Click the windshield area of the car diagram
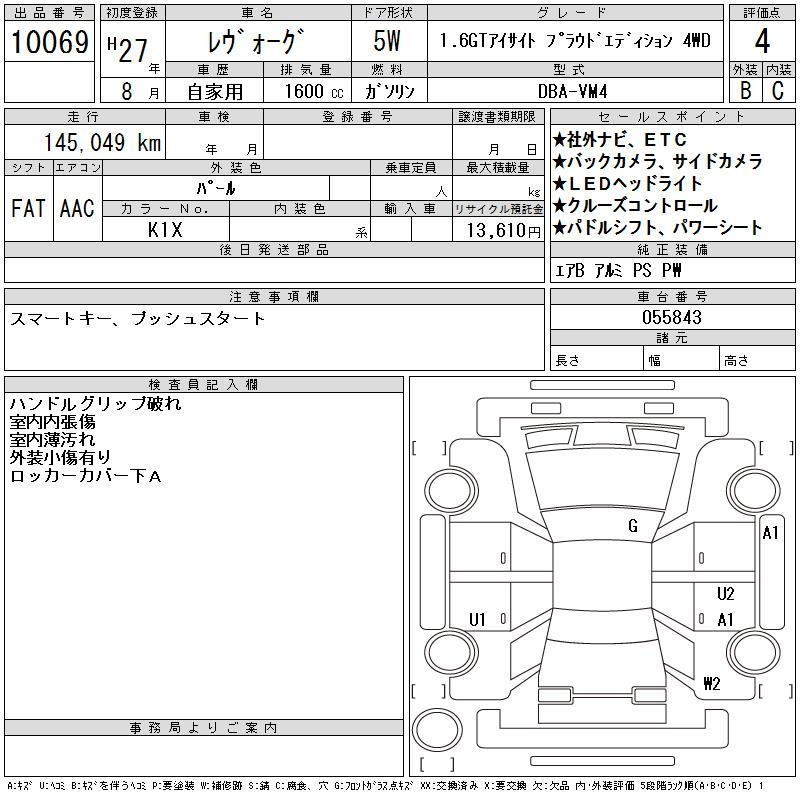 [602, 480]
